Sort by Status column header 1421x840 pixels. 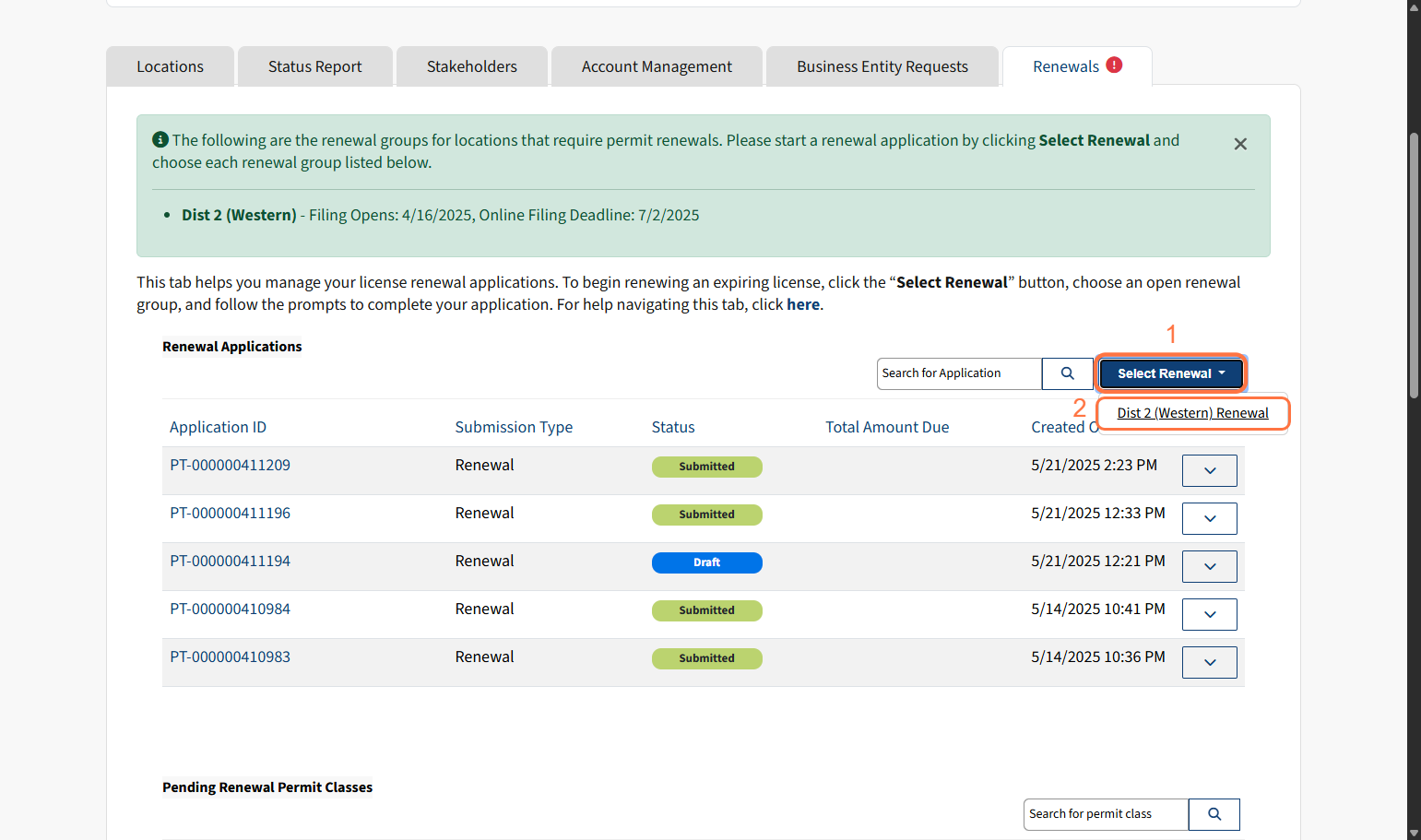point(673,427)
